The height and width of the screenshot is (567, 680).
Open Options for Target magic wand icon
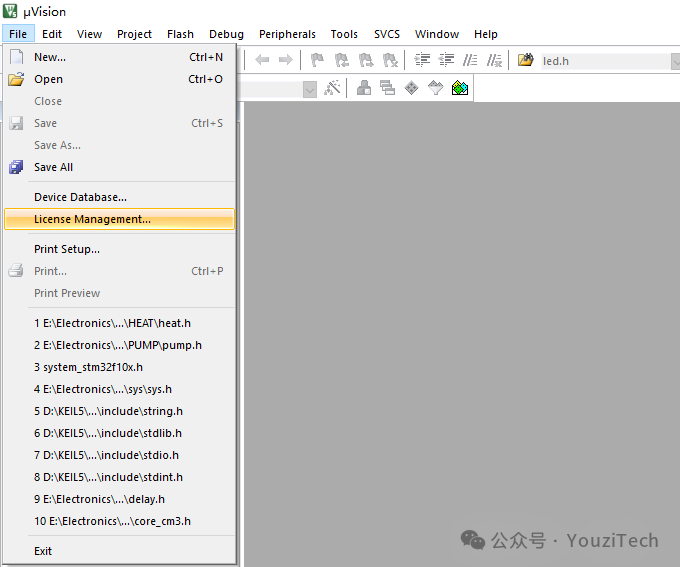click(332, 88)
